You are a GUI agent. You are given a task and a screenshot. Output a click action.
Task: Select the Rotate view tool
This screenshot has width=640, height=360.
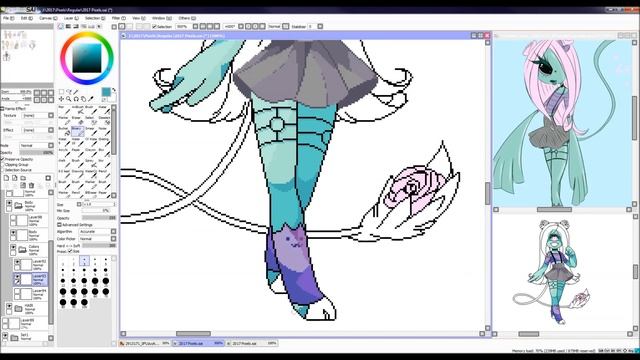coord(76,99)
